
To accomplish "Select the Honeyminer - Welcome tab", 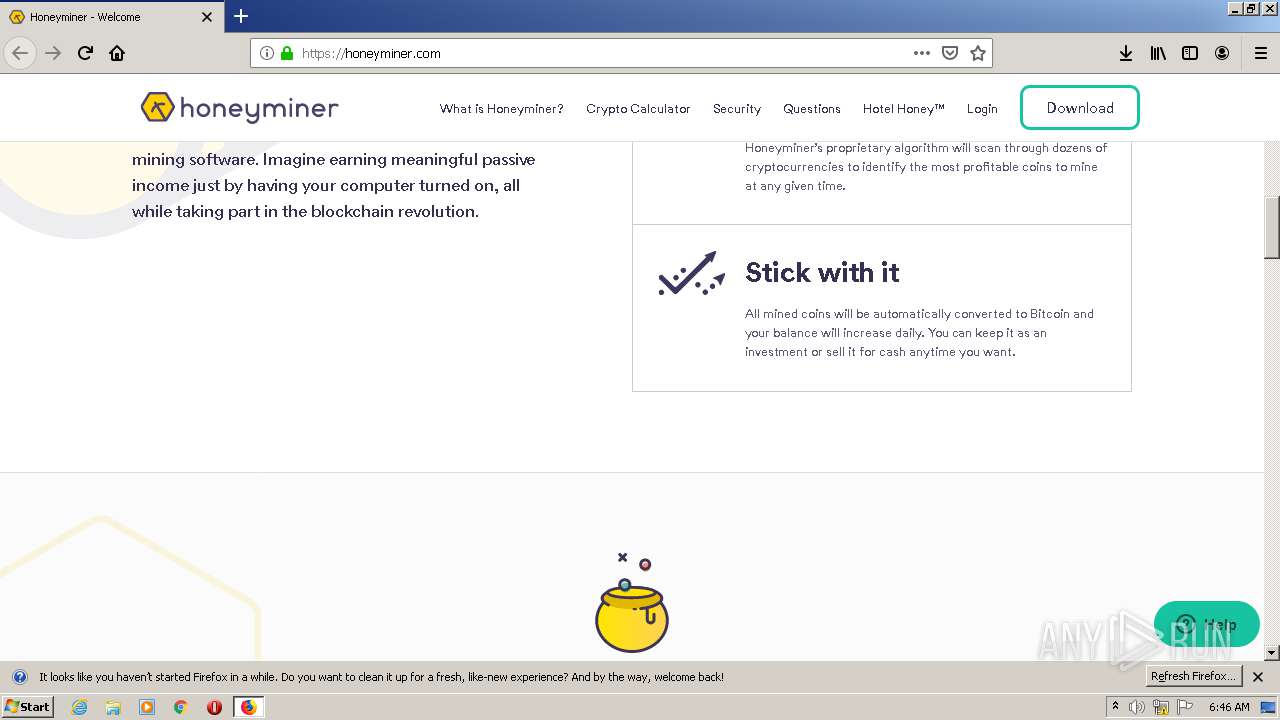I will coord(111,17).
